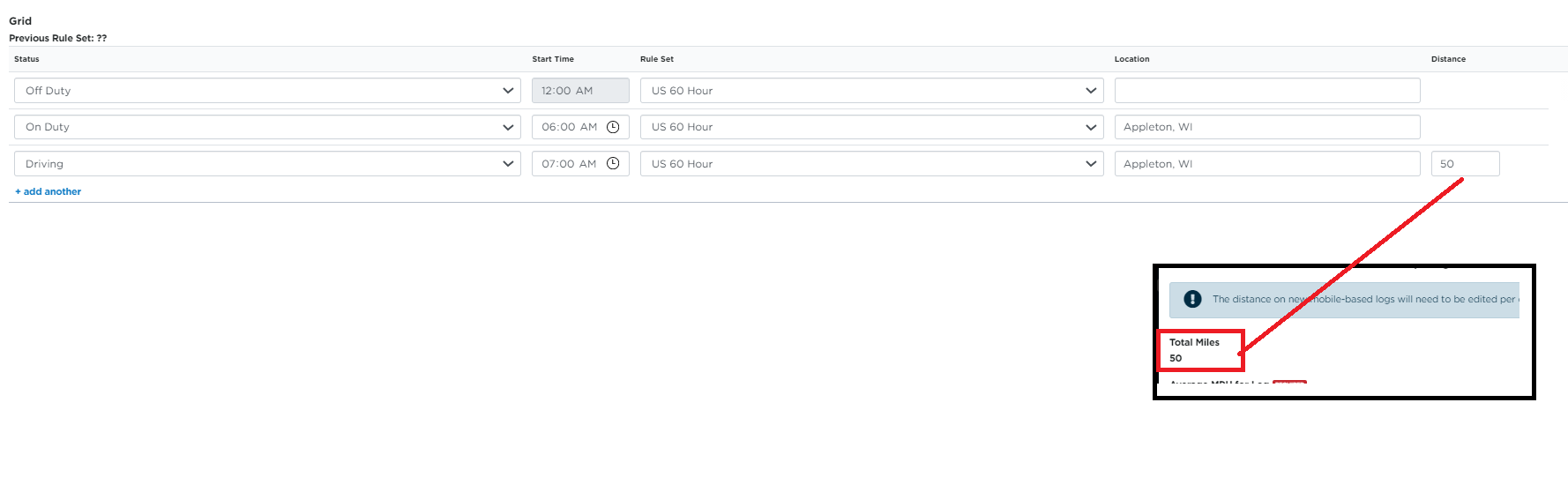Open Rule Set dropdown in Off Duty row
The width and height of the screenshot is (1568, 492).
pyautogui.click(x=871, y=91)
